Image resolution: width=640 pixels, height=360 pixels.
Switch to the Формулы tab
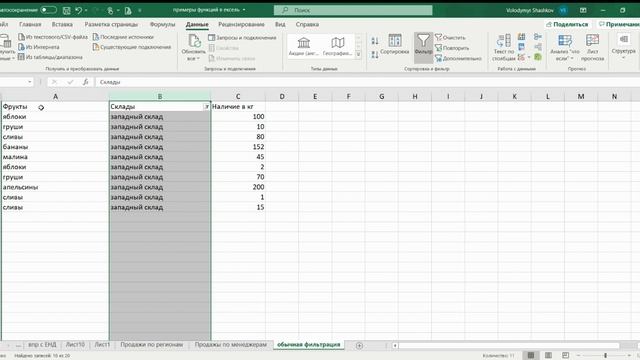[x=162, y=24]
